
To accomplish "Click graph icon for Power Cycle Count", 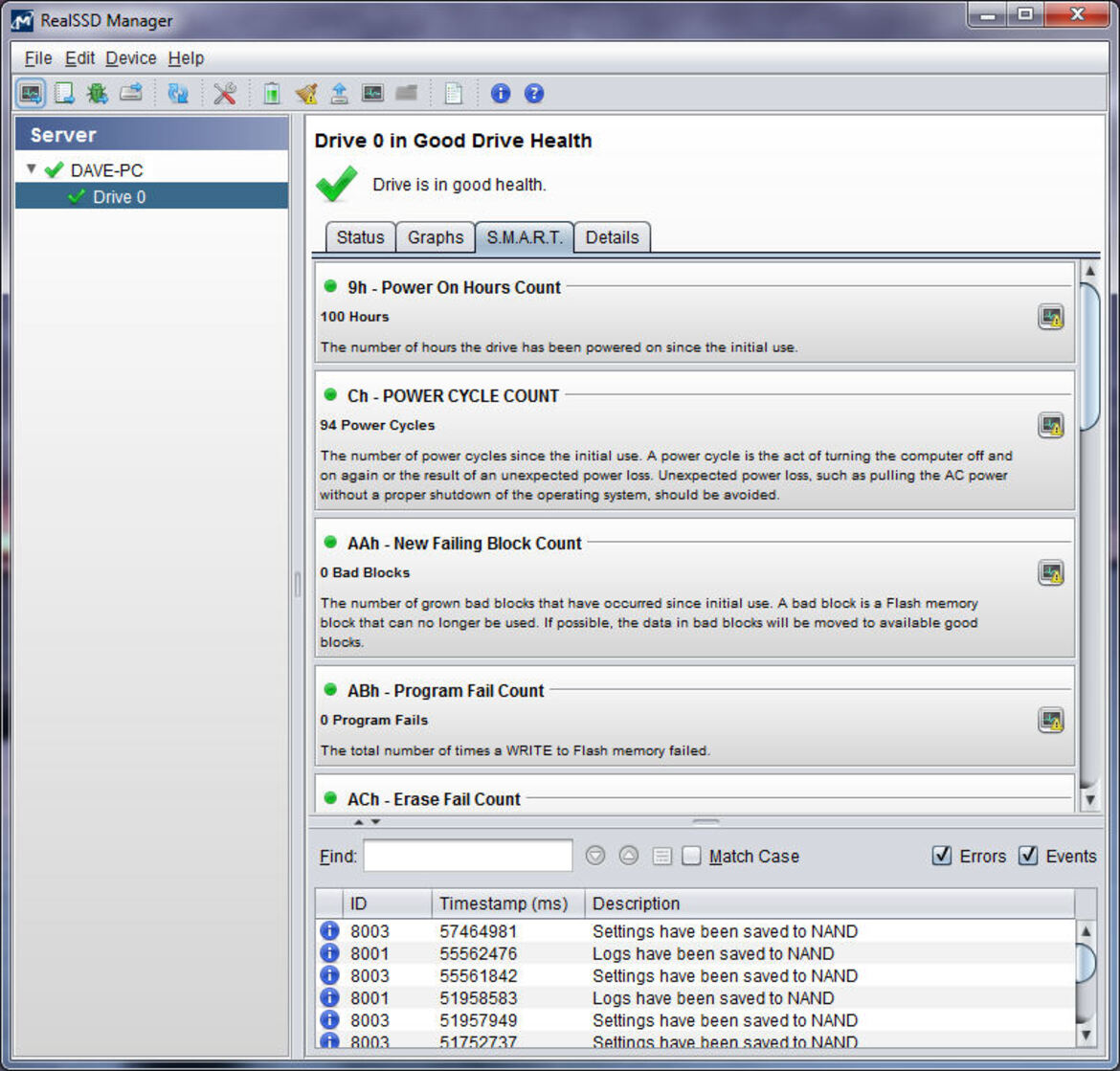I will coord(1051,426).
